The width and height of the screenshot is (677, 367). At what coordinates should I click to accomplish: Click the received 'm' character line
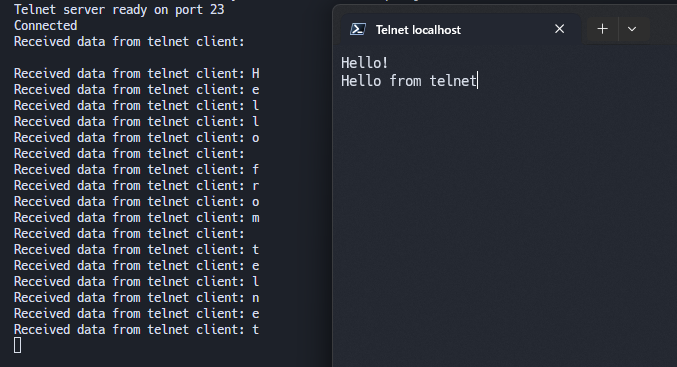pyautogui.click(x=136, y=217)
